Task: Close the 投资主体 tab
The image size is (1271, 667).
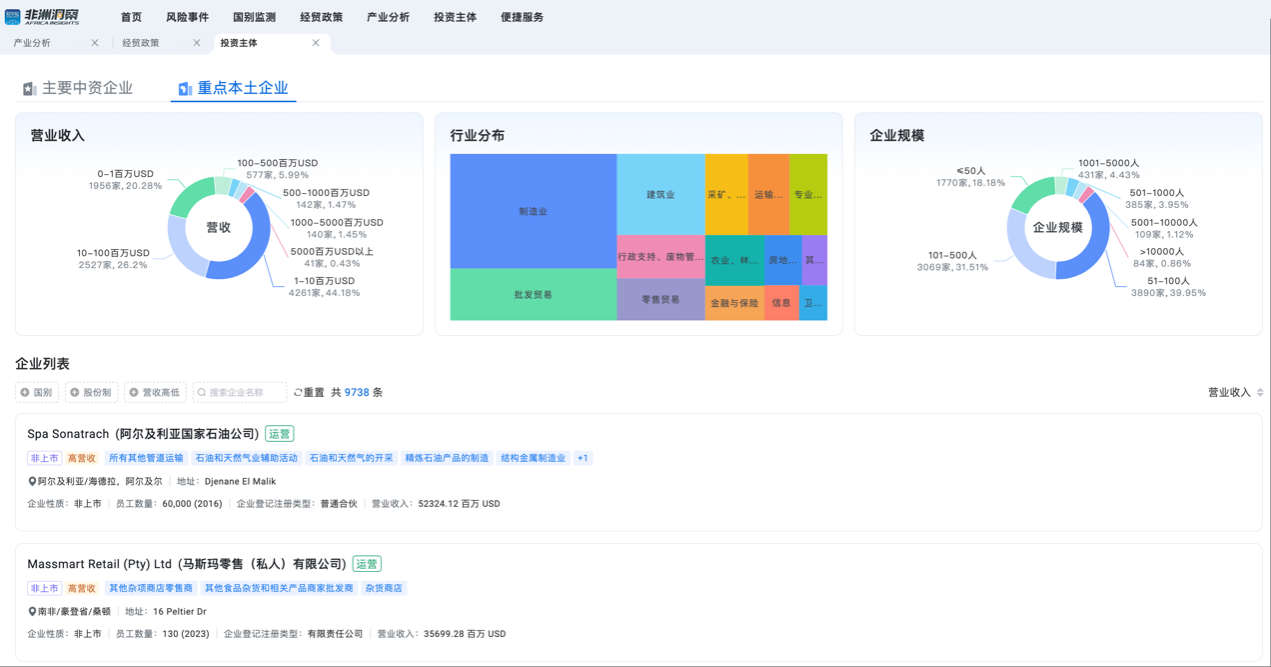Action: [x=316, y=43]
